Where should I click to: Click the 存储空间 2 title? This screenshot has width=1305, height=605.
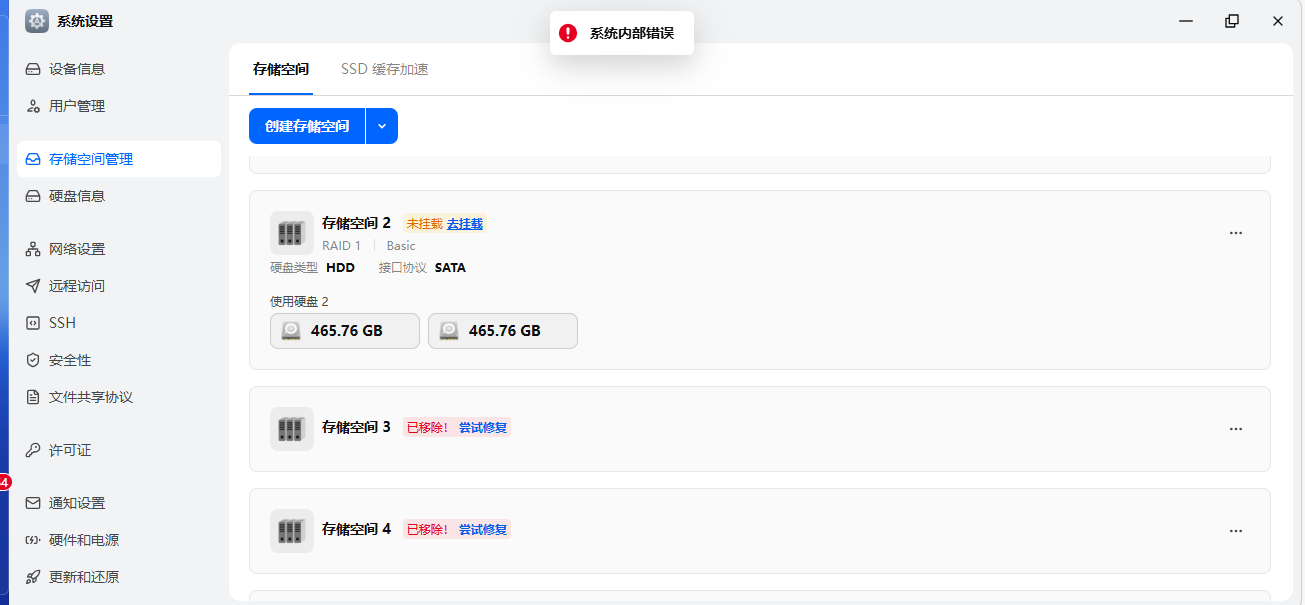coord(356,223)
